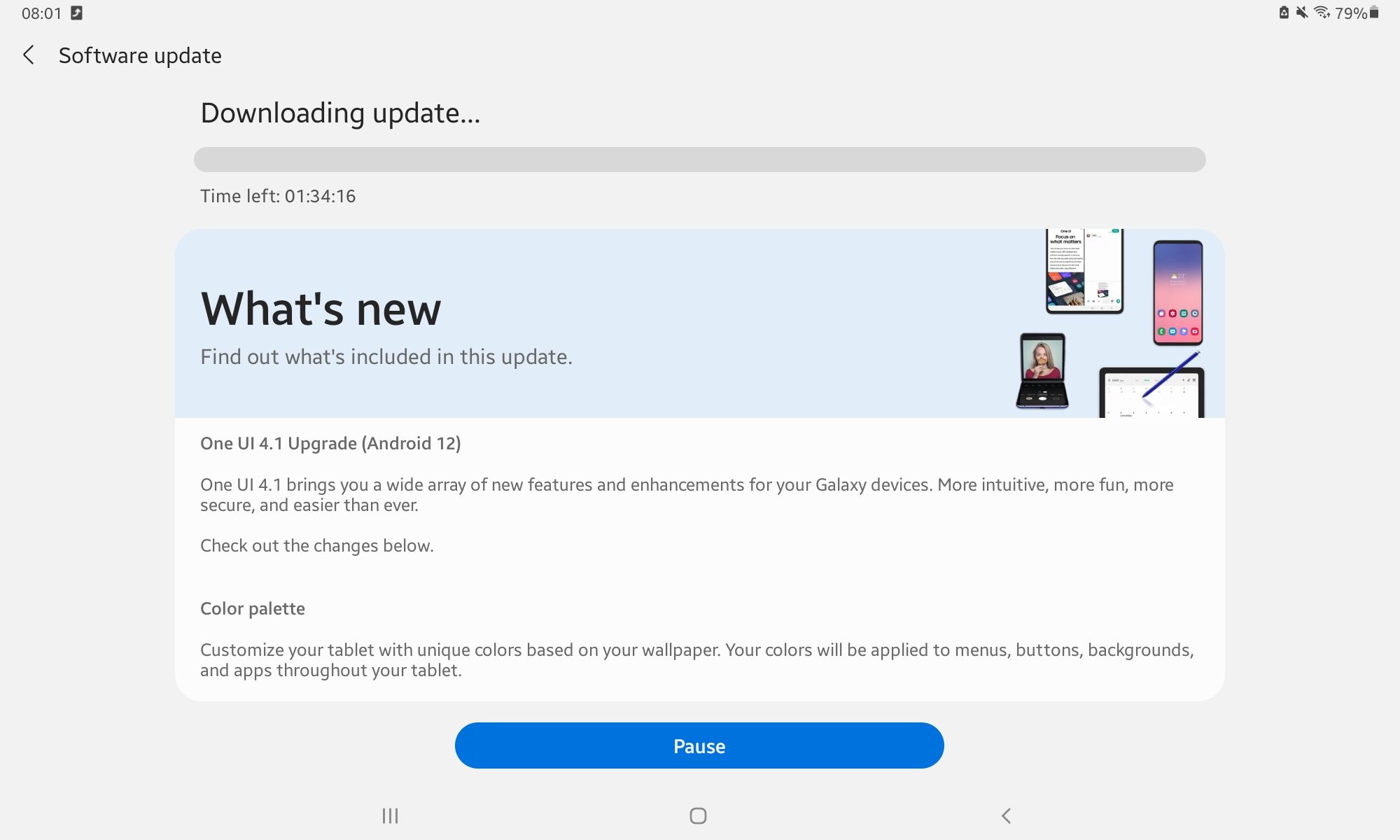This screenshot has height=840, width=1400.
Task: Tap the 'Downloading update...' heading
Action: tap(340, 113)
